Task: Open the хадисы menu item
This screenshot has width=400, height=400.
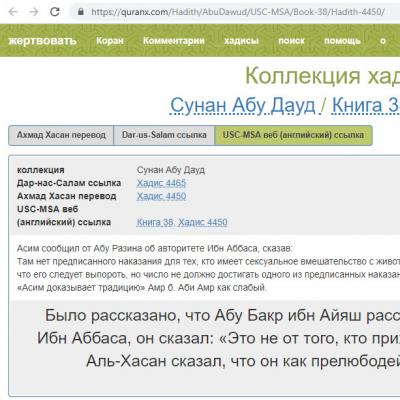Action: [x=241, y=41]
